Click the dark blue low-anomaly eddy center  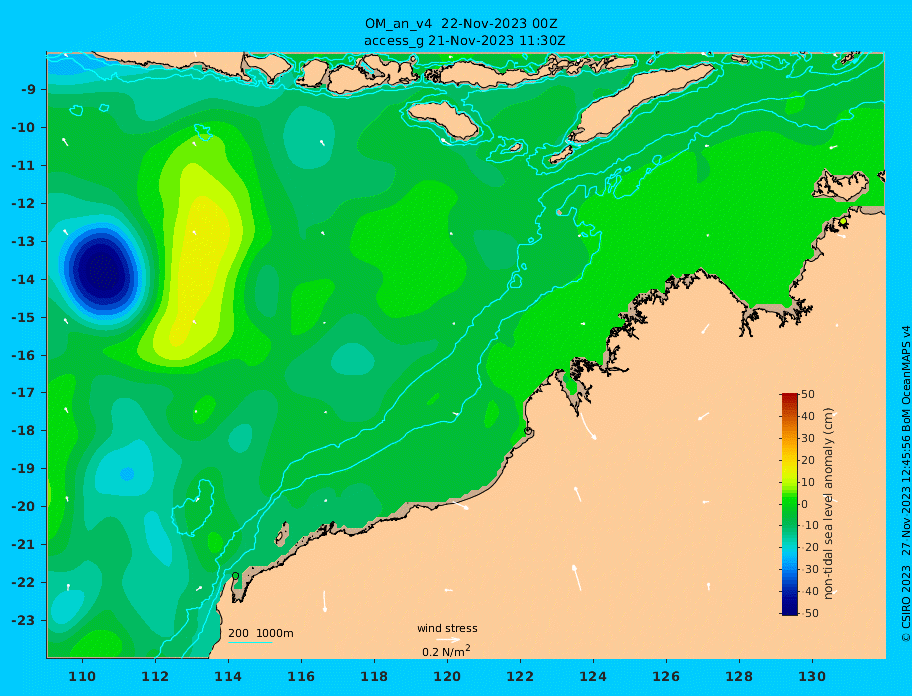click(x=103, y=270)
